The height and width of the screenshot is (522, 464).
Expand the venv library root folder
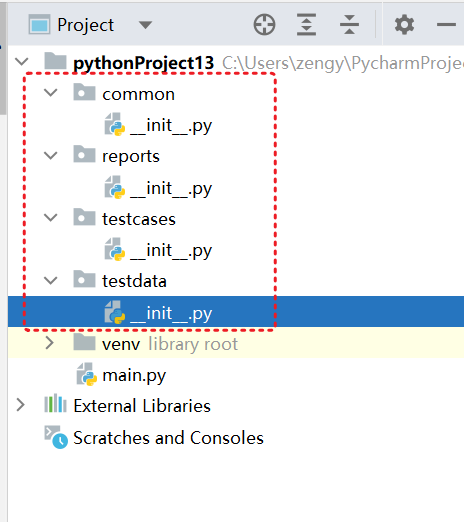pos(50,343)
